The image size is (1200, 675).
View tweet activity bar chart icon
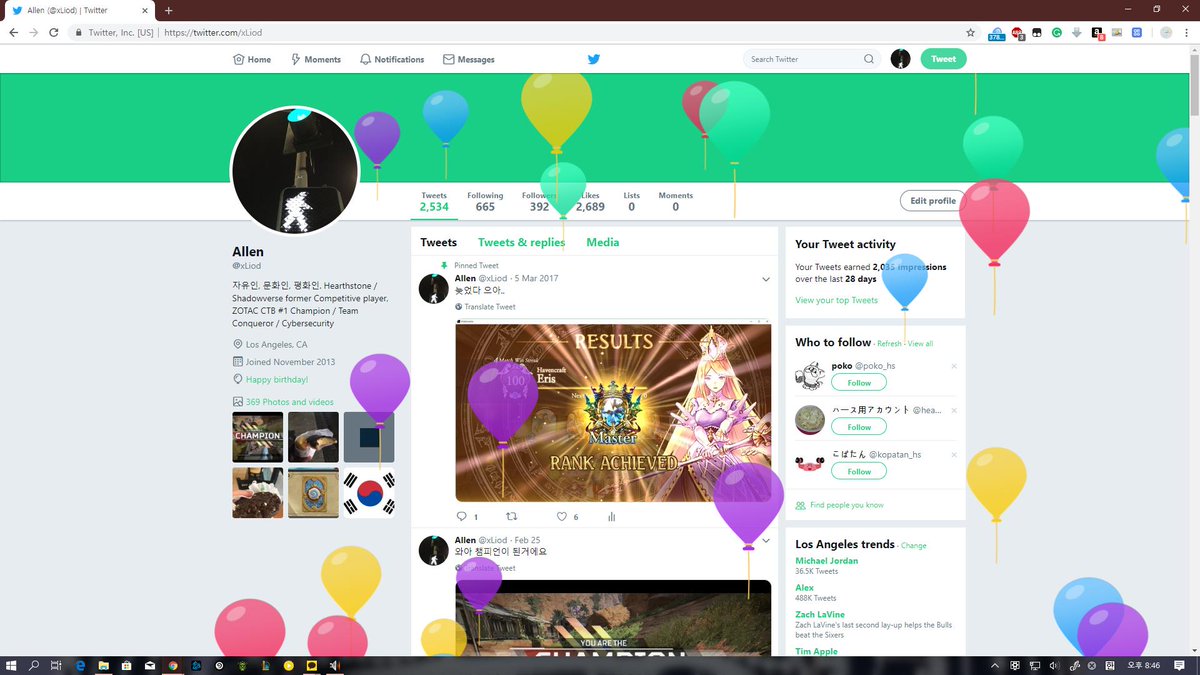click(x=611, y=517)
